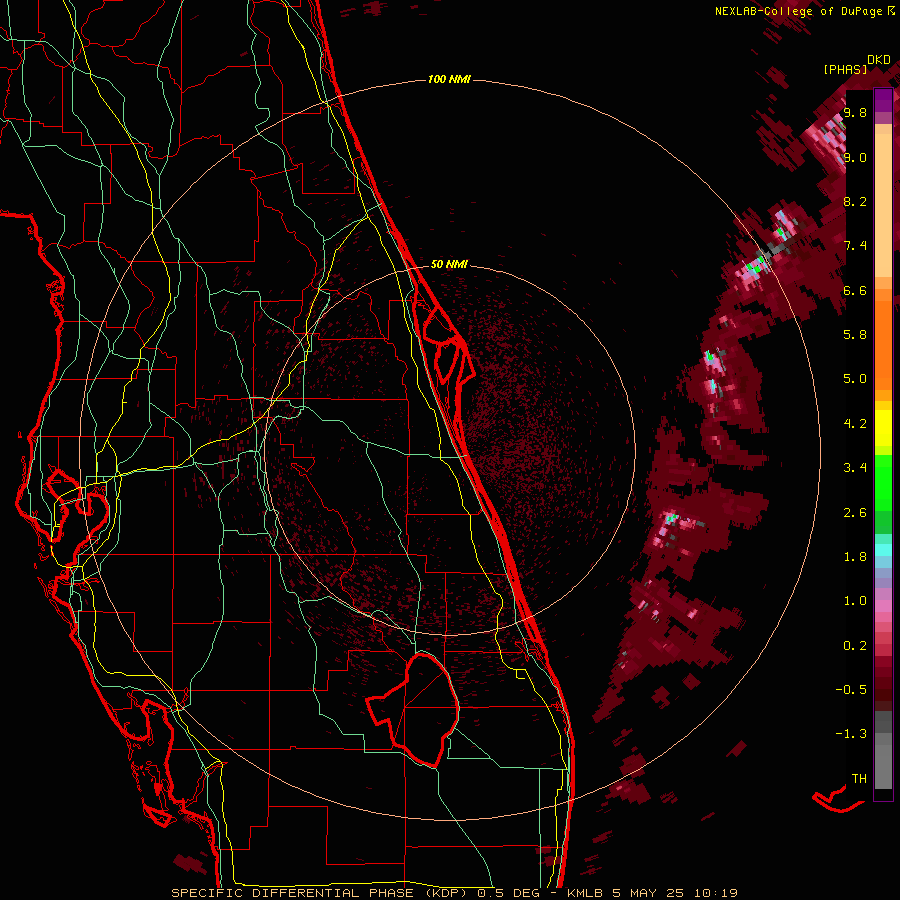Viewport: 900px width, 900px height.
Task: Click the 6.6 scale value
Action: [x=855, y=290]
